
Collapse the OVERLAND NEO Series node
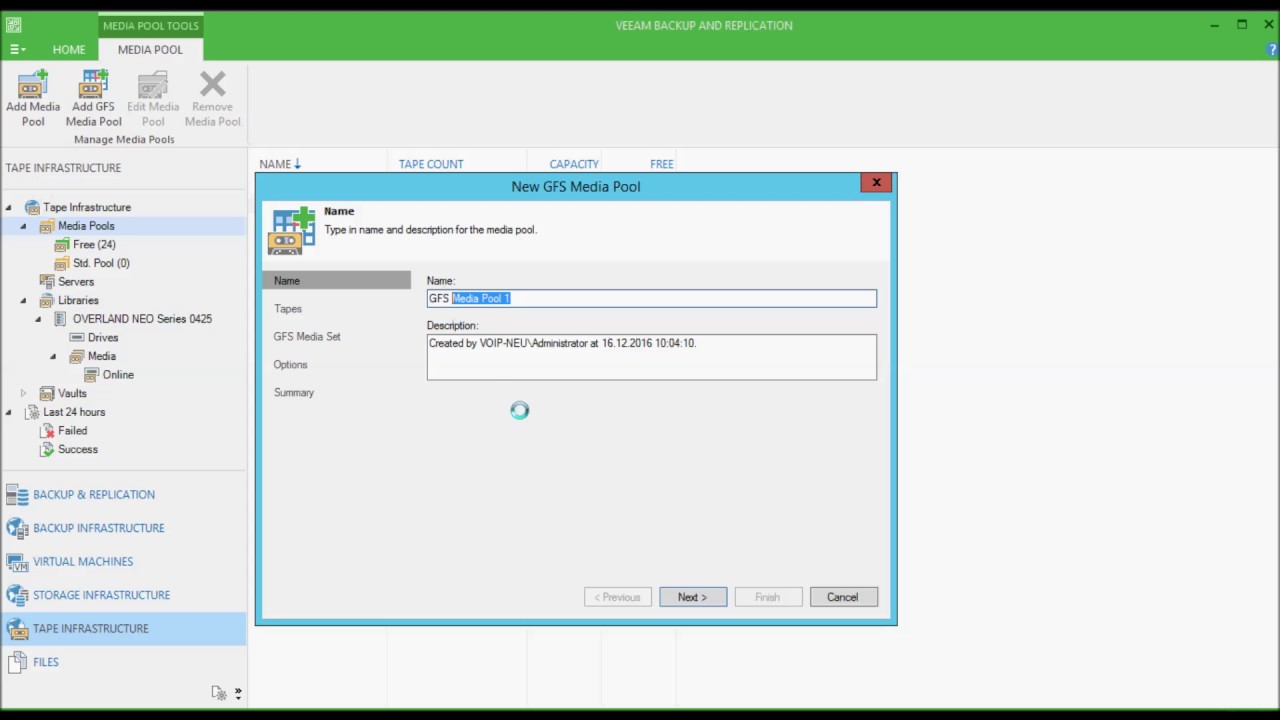click(38, 319)
